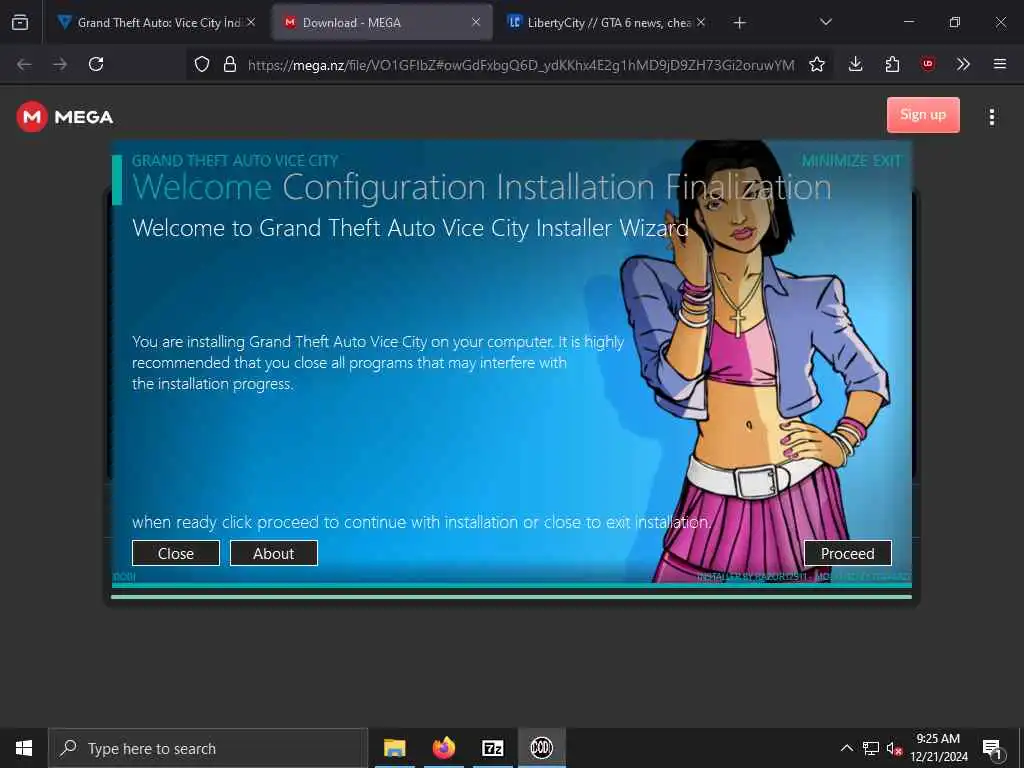Screen dimensions: 1024x768
Task: Select the Finalization step heading
Action: coord(748,187)
